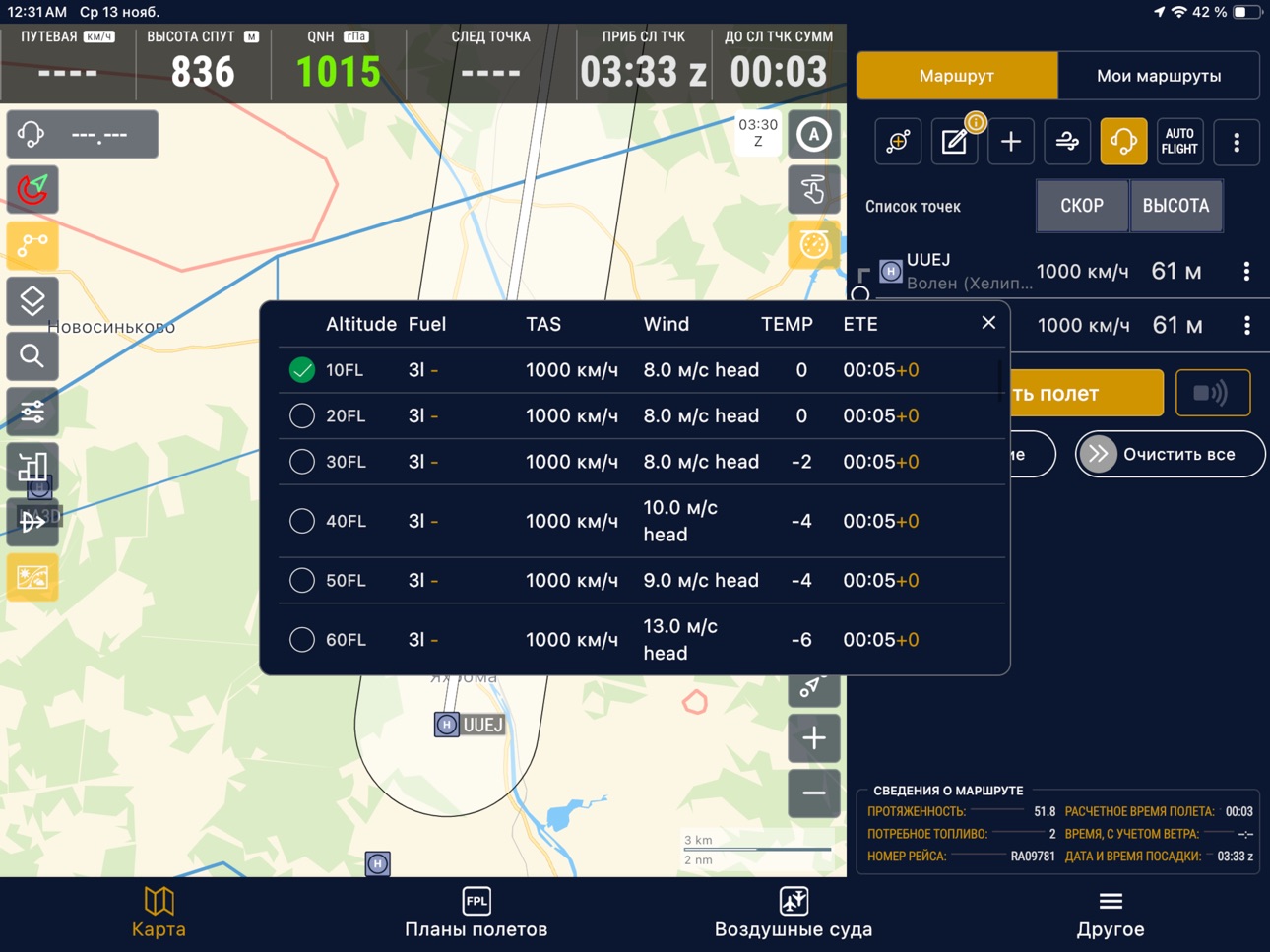1270x952 pixels.
Task: Switch to the Маршрут tab
Action: click(x=957, y=76)
